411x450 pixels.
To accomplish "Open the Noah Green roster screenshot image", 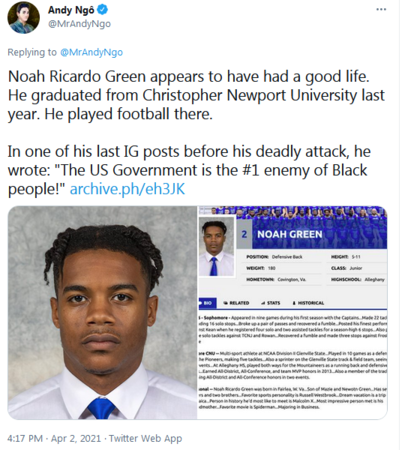I will click(x=293, y=313).
